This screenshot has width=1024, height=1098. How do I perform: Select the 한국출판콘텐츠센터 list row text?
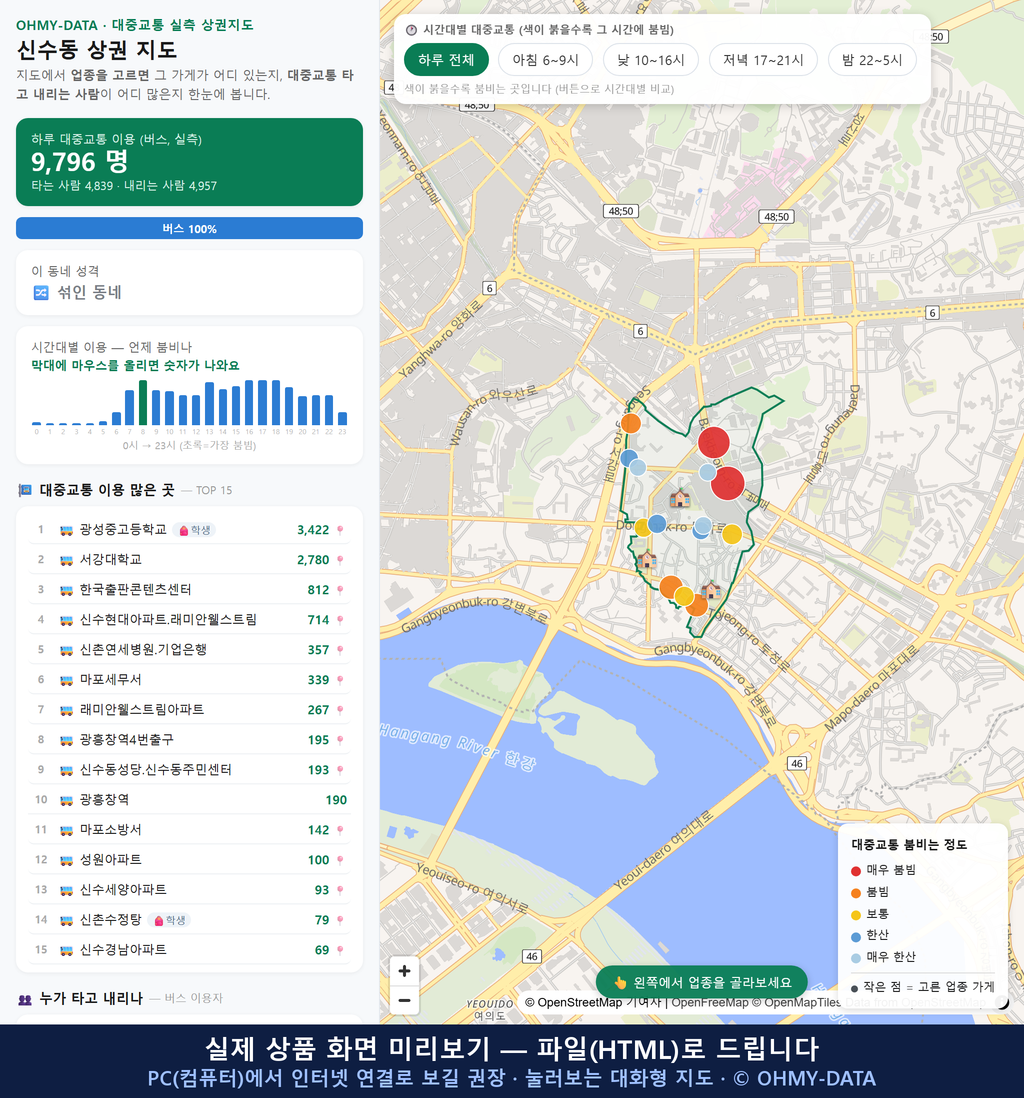click(135, 590)
